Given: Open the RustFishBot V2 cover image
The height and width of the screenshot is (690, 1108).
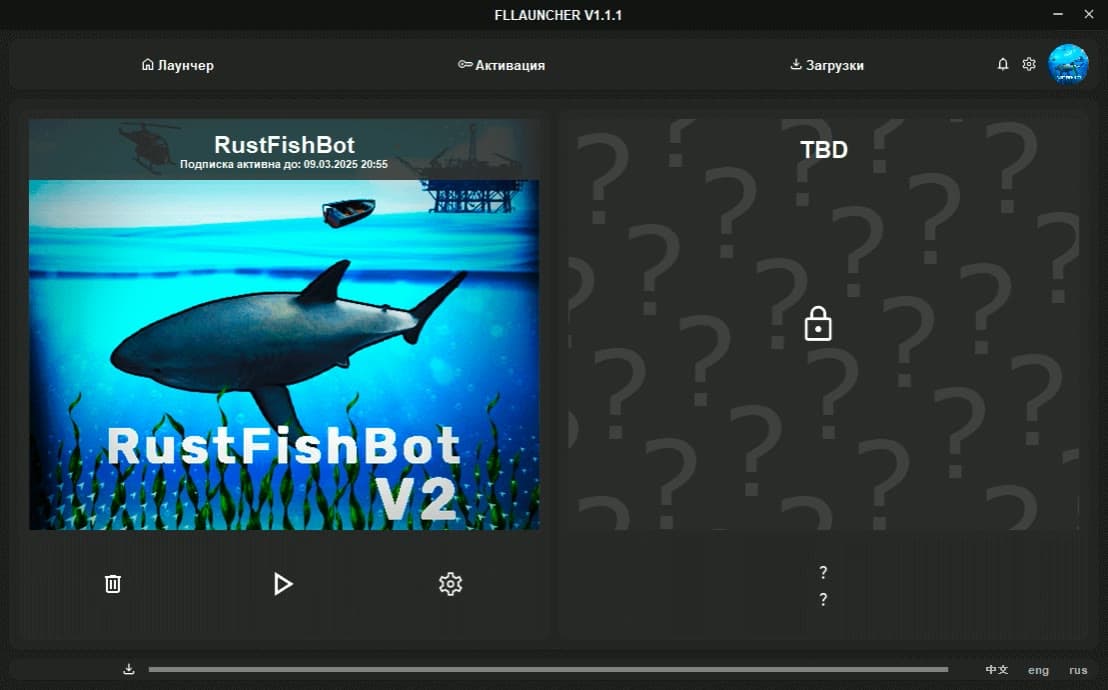Looking at the screenshot, I should click(x=283, y=355).
